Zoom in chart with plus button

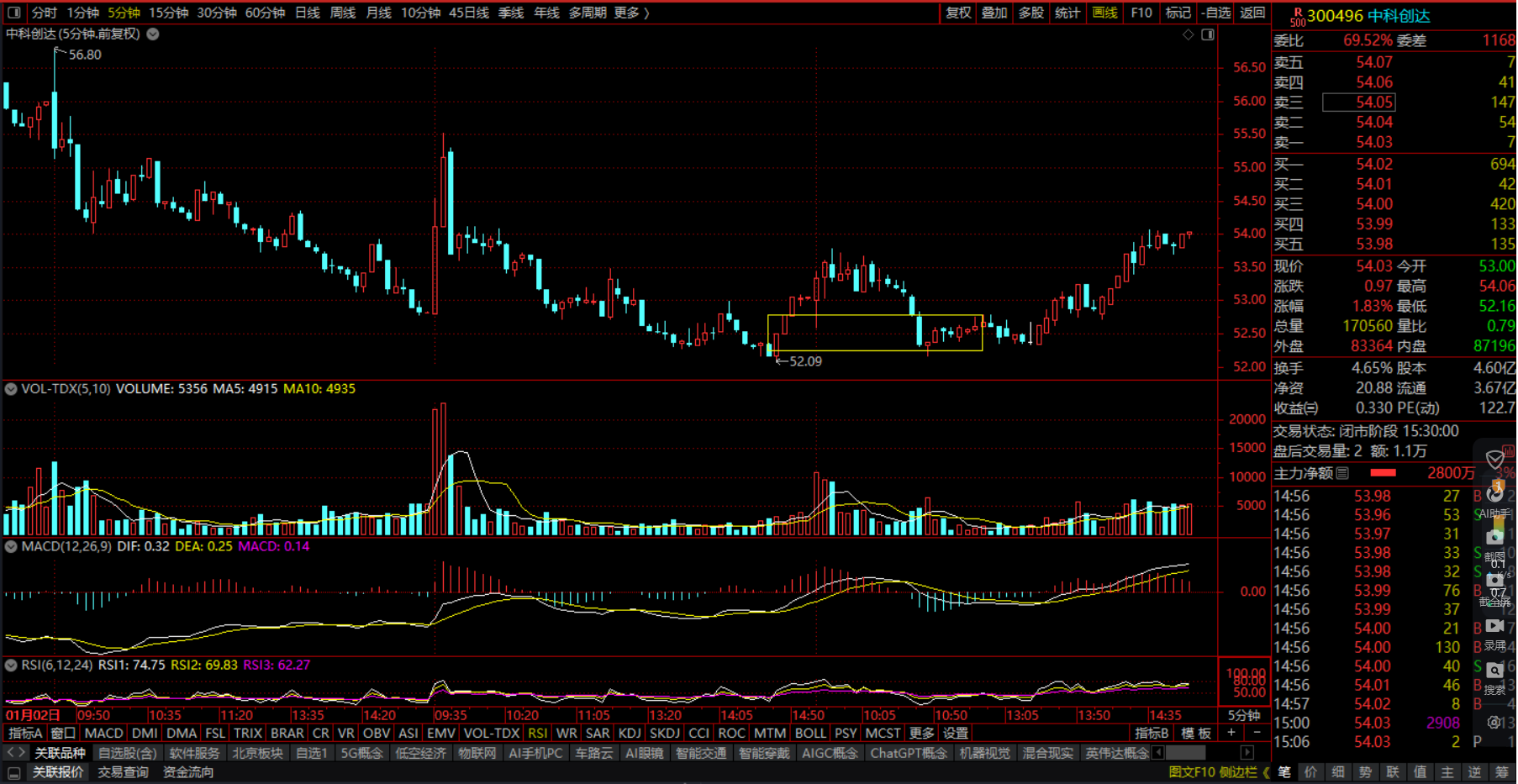(1231, 733)
